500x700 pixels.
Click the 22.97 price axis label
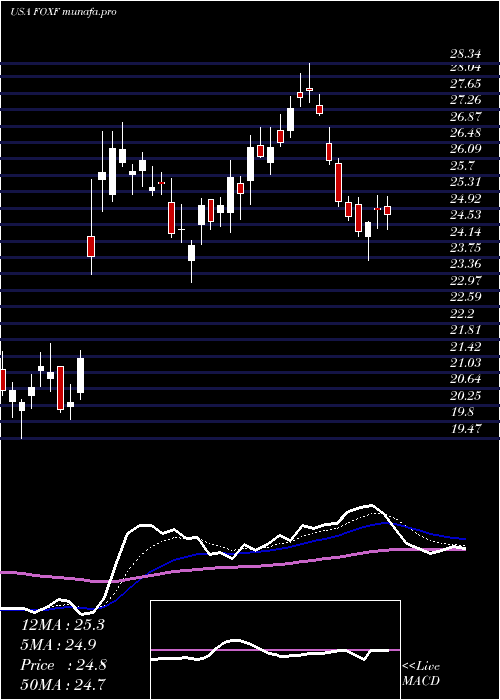click(x=466, y=281)
